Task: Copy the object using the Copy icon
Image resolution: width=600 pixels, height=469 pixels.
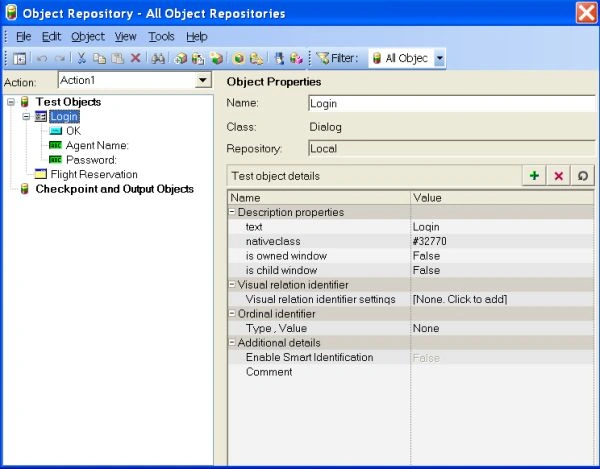Action: 99,58
